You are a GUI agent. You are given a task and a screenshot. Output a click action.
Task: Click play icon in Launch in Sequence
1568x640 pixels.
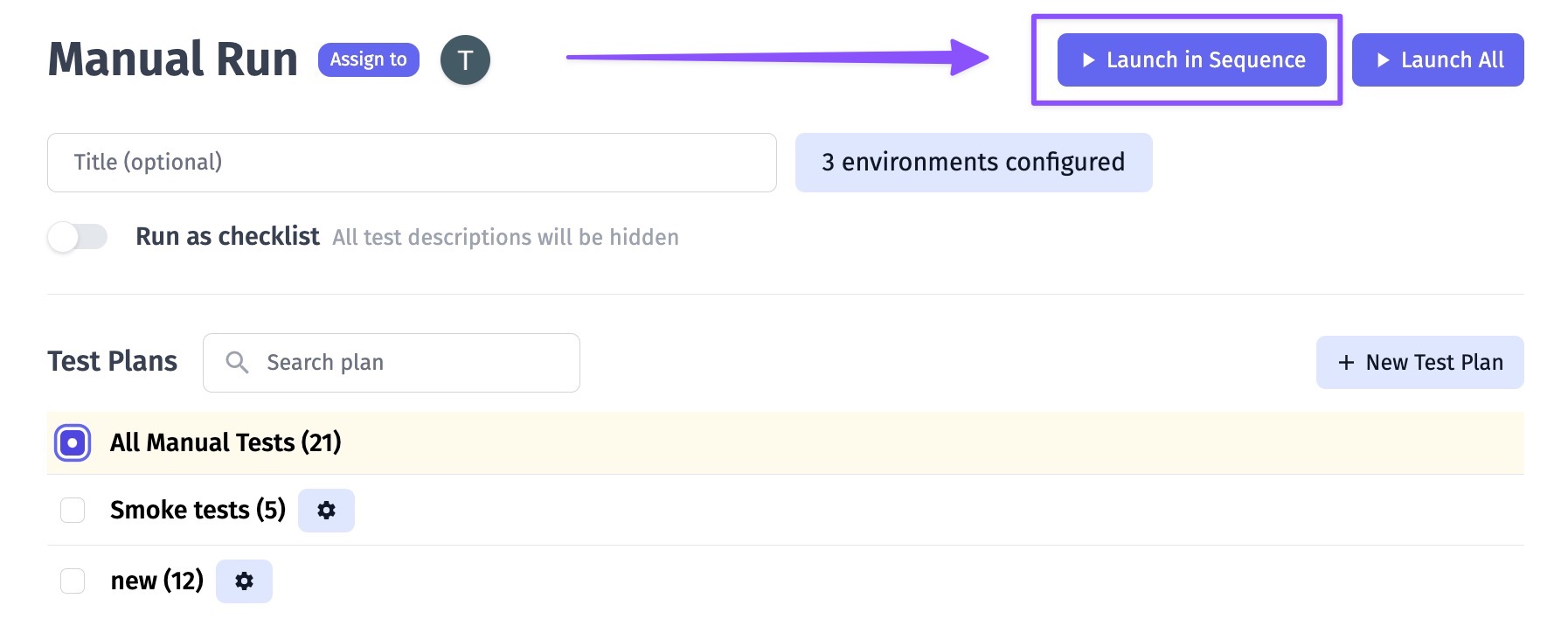(1088, 60)
